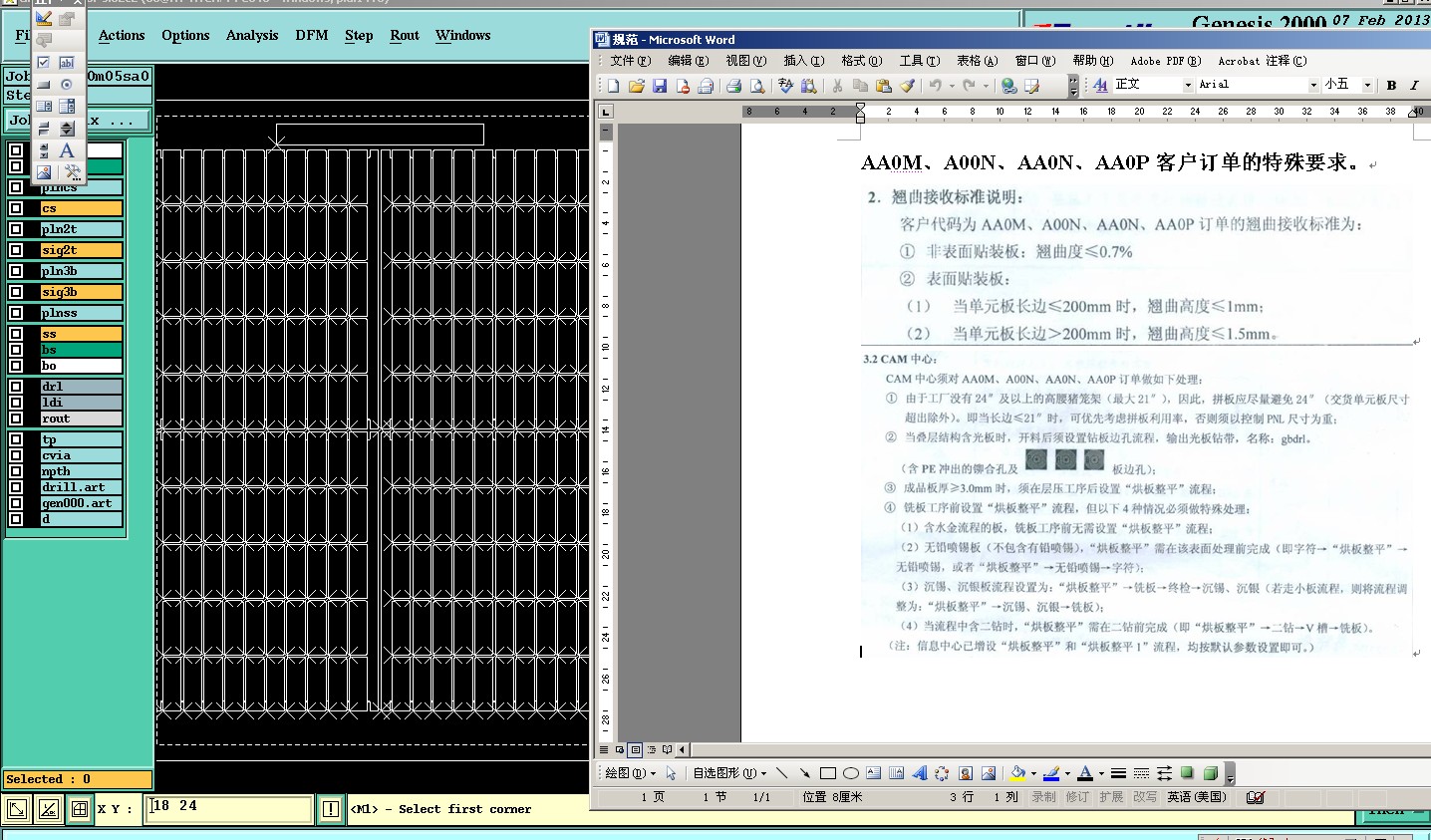
Task: Toggle checkbox for layer pln3b
Action: tap(16, 271)
